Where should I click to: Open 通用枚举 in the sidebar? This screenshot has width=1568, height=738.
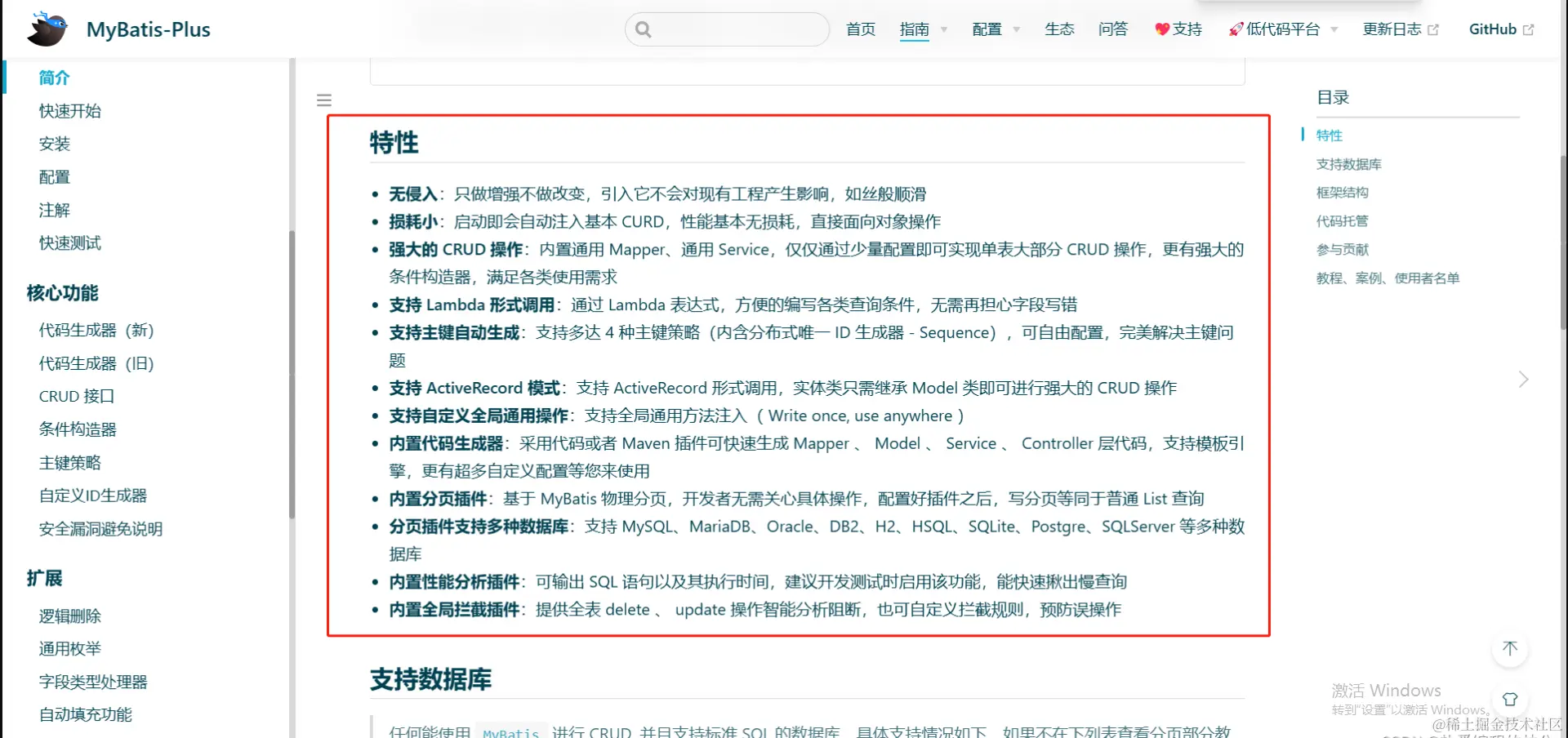point(70,649)
